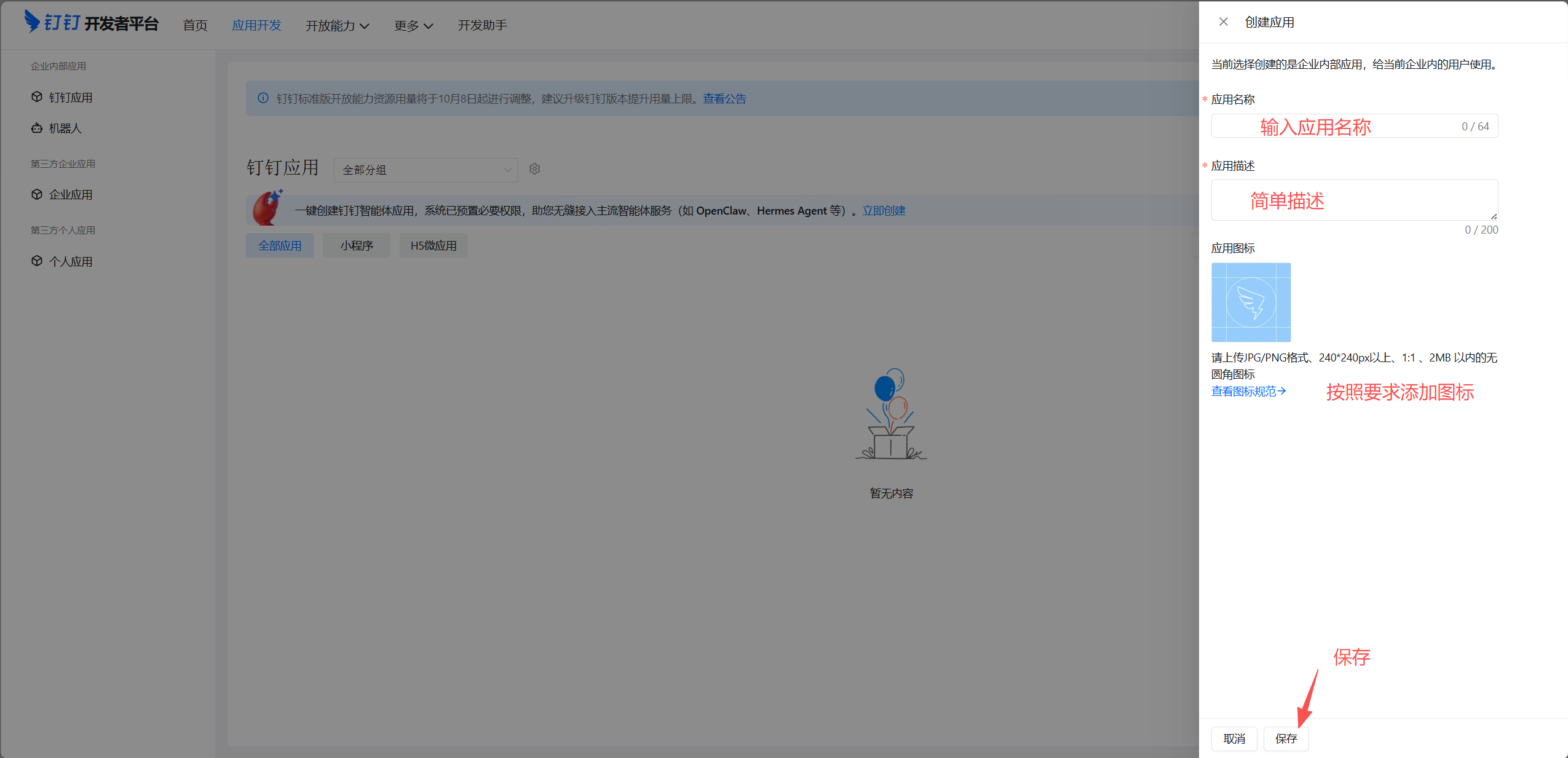
Task: Upload an image via the blue app icon placeholder
Action: [x=1251, y=302]
